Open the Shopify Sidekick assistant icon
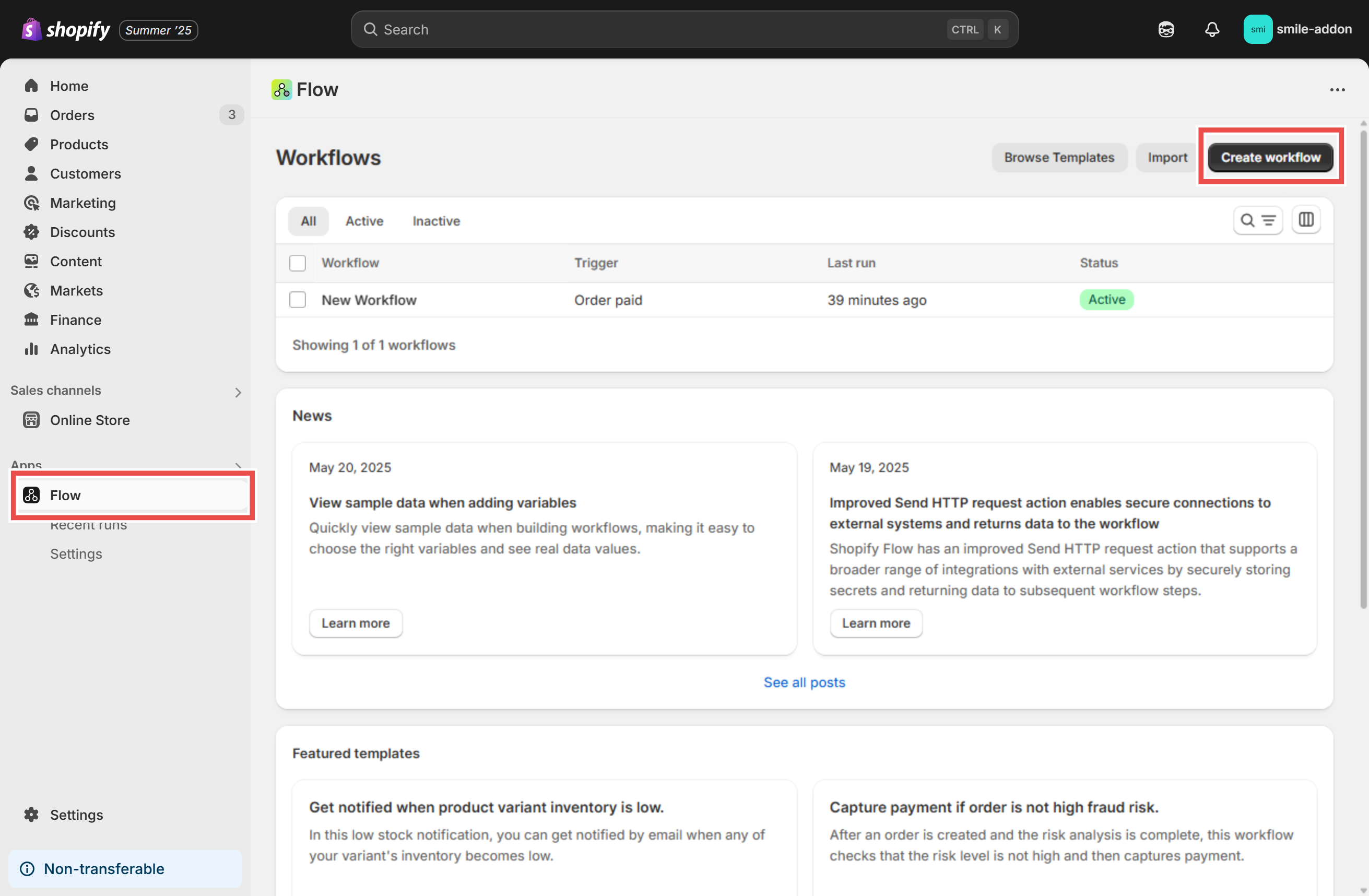 [x=1166, y=29]
